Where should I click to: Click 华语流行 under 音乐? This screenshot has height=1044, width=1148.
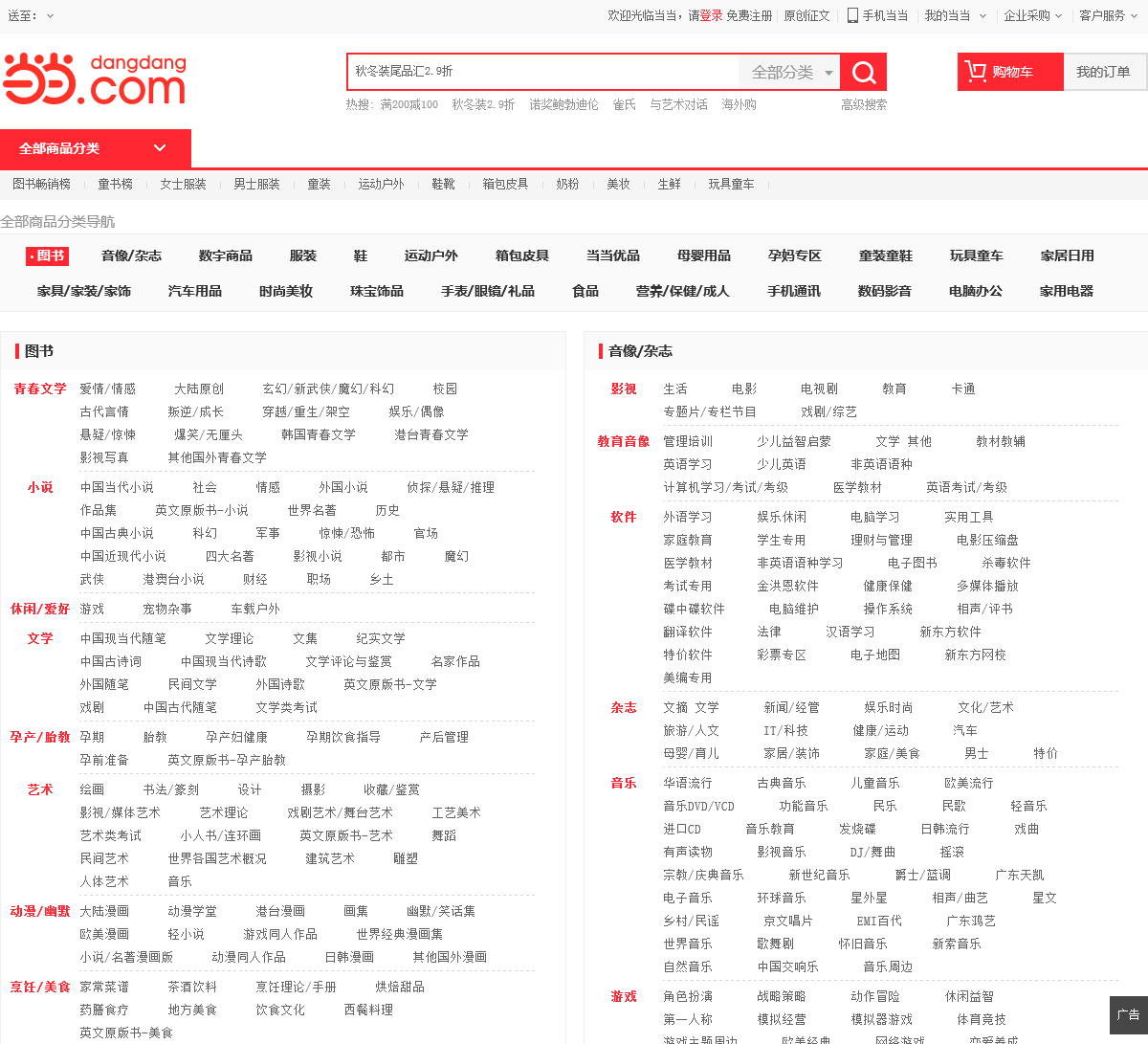coord(688,783)
